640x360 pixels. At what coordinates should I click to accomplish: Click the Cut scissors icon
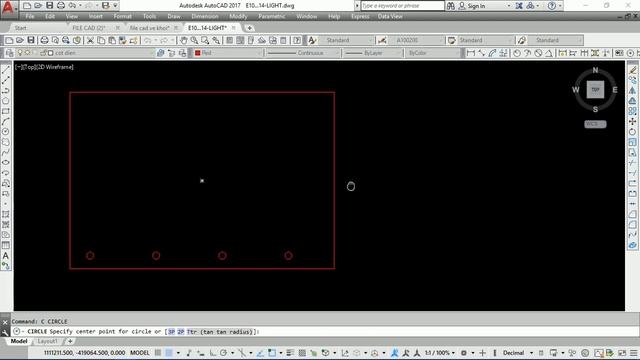click(90, 40)
